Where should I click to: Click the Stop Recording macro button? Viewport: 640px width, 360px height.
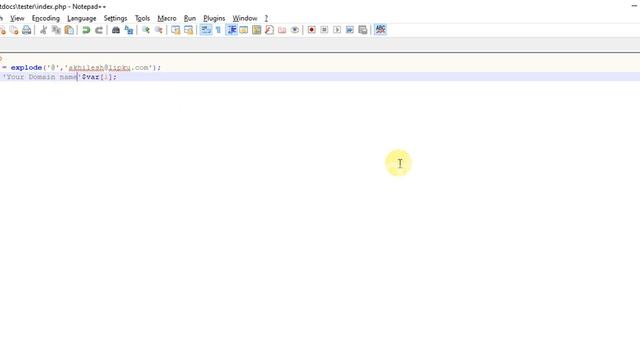click(x=324, y=30)
